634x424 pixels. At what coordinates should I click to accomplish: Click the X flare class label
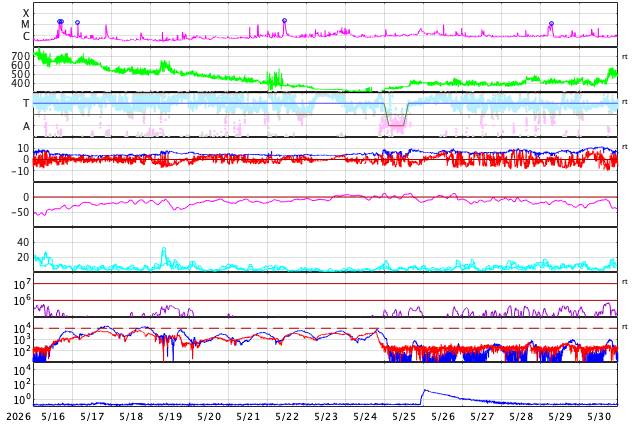click(26, 13)
